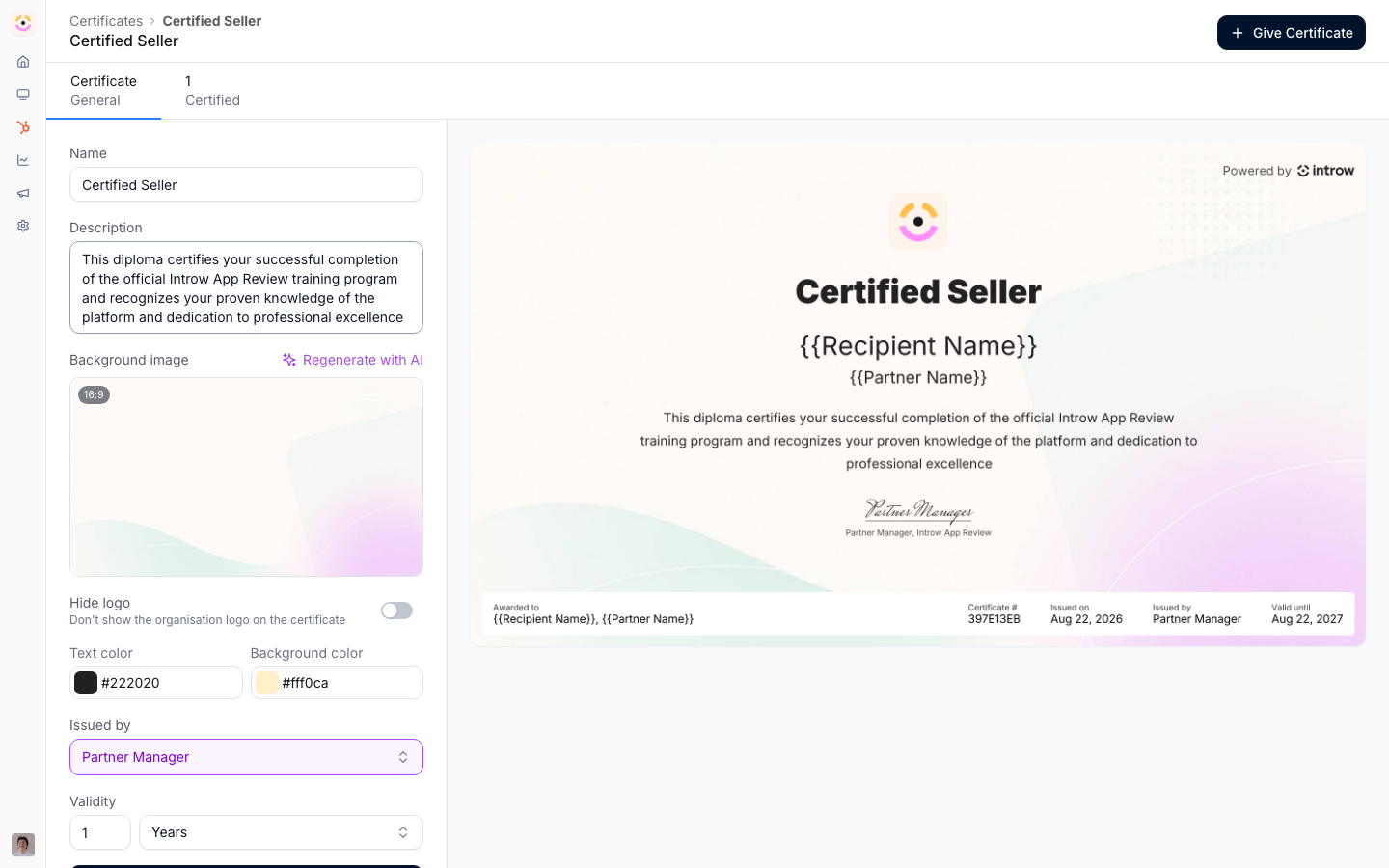Click the certificate Name input field
The image size is (1389, 868).
coord(246,185)
